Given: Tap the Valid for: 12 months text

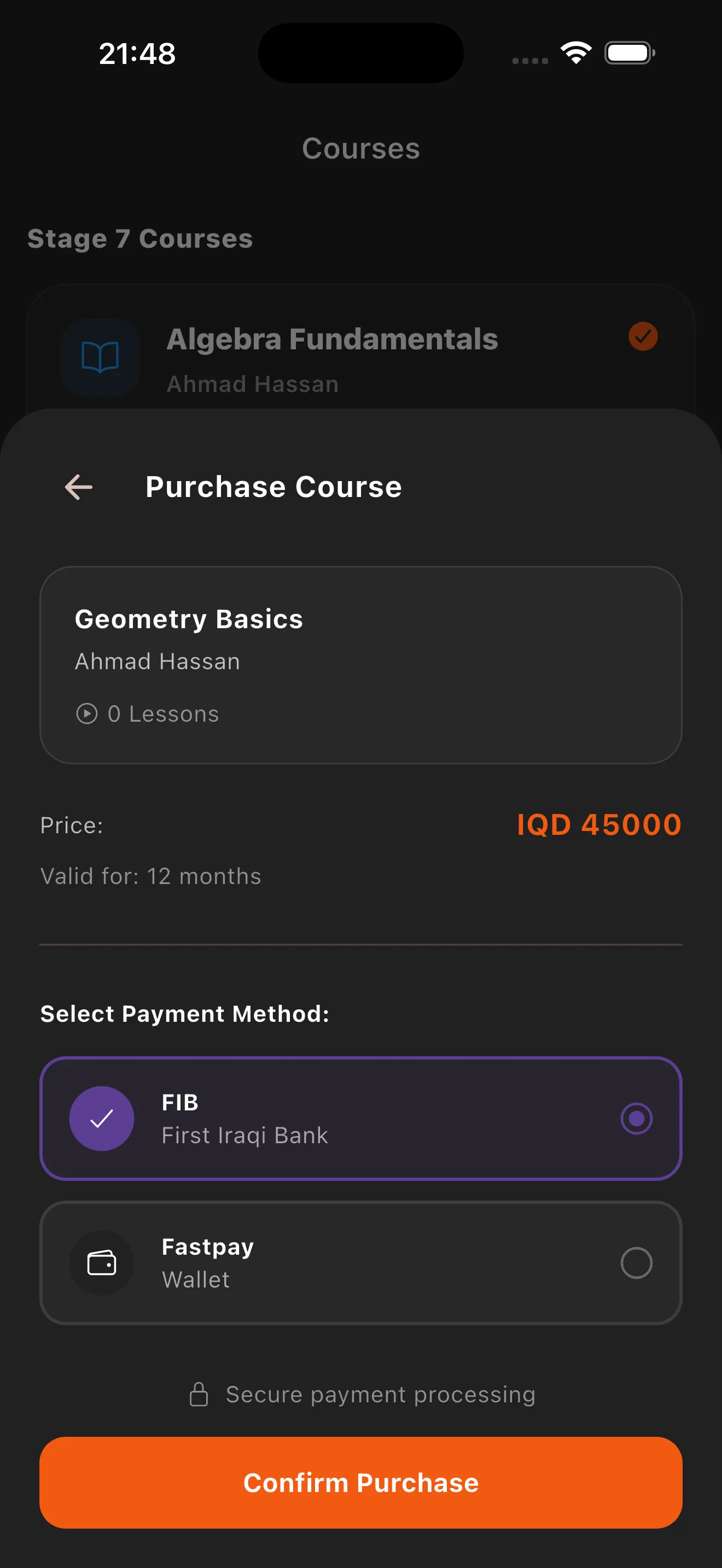Looking at the screenshot, I should (151, 876).
